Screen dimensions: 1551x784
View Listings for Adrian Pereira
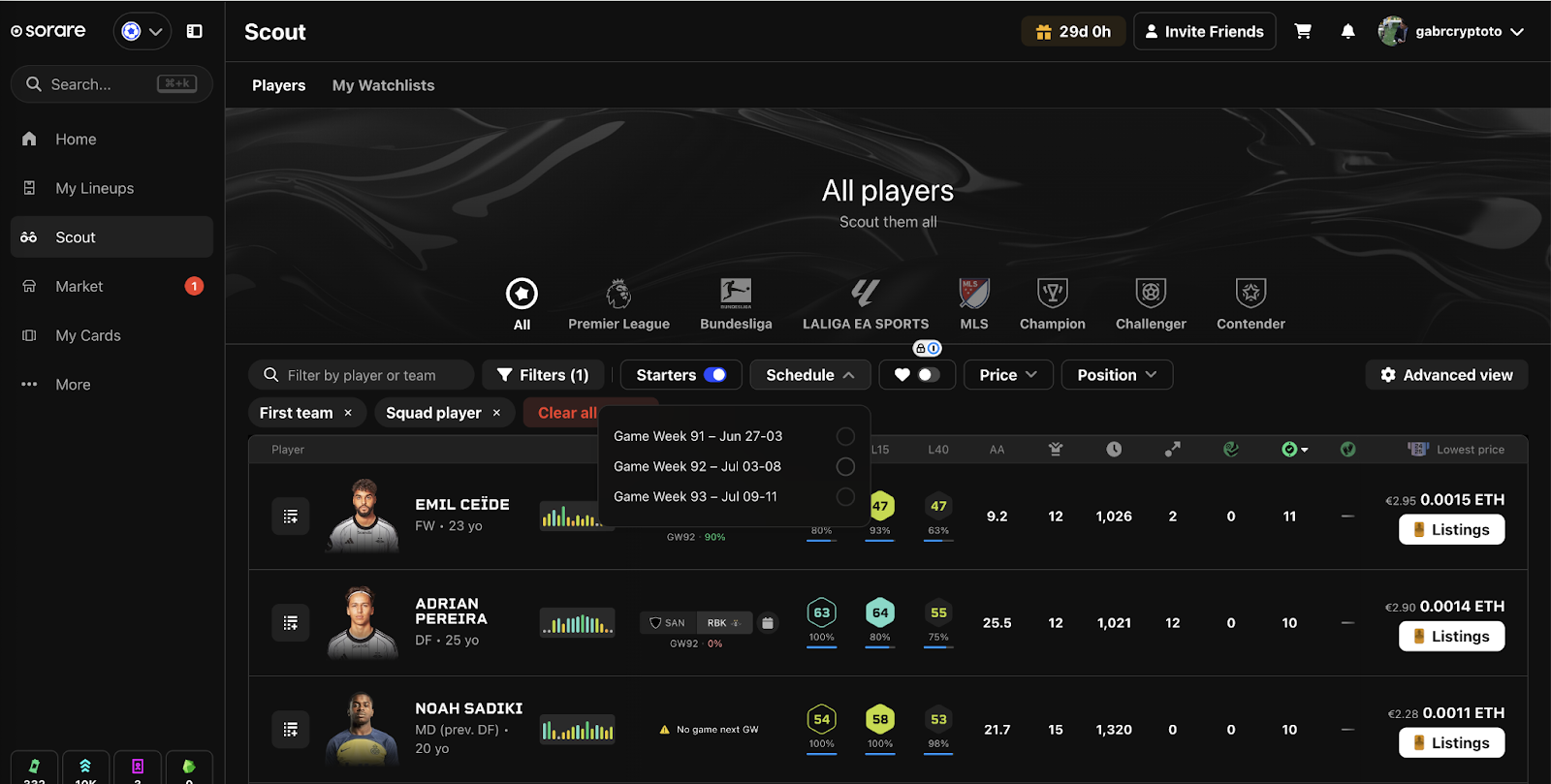[x=1451, y=637]
